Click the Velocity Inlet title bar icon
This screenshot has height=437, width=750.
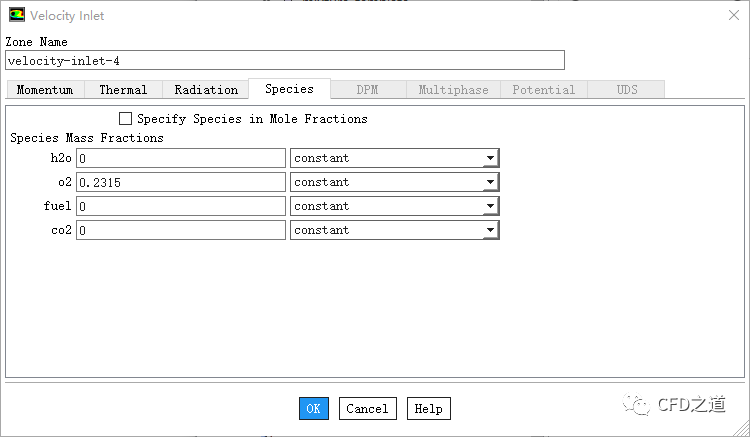tap(16, 15)
